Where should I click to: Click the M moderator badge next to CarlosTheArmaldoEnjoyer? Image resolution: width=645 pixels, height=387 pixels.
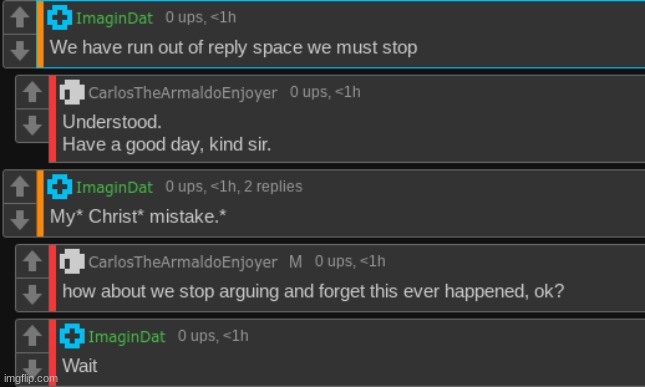(295, 262)
